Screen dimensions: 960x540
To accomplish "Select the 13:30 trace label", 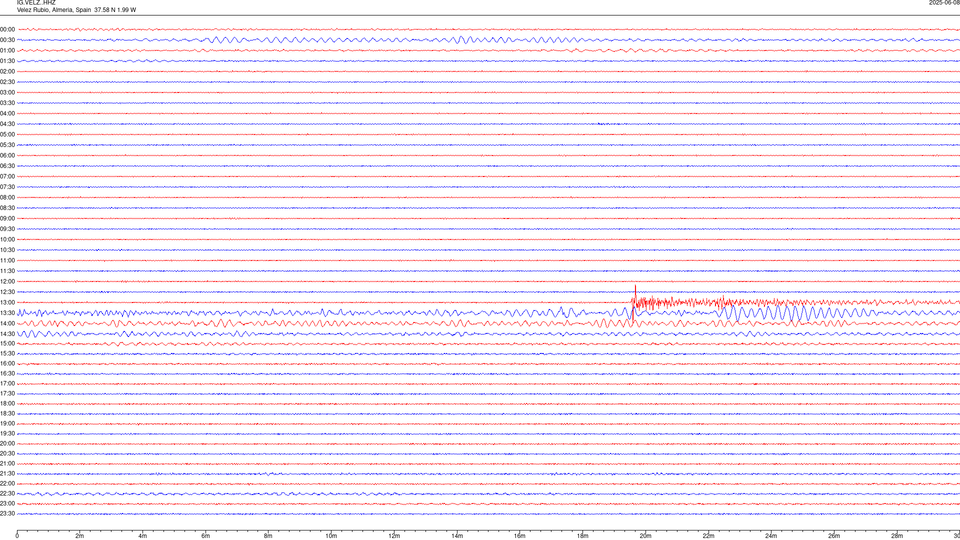I will click(7, 313).
